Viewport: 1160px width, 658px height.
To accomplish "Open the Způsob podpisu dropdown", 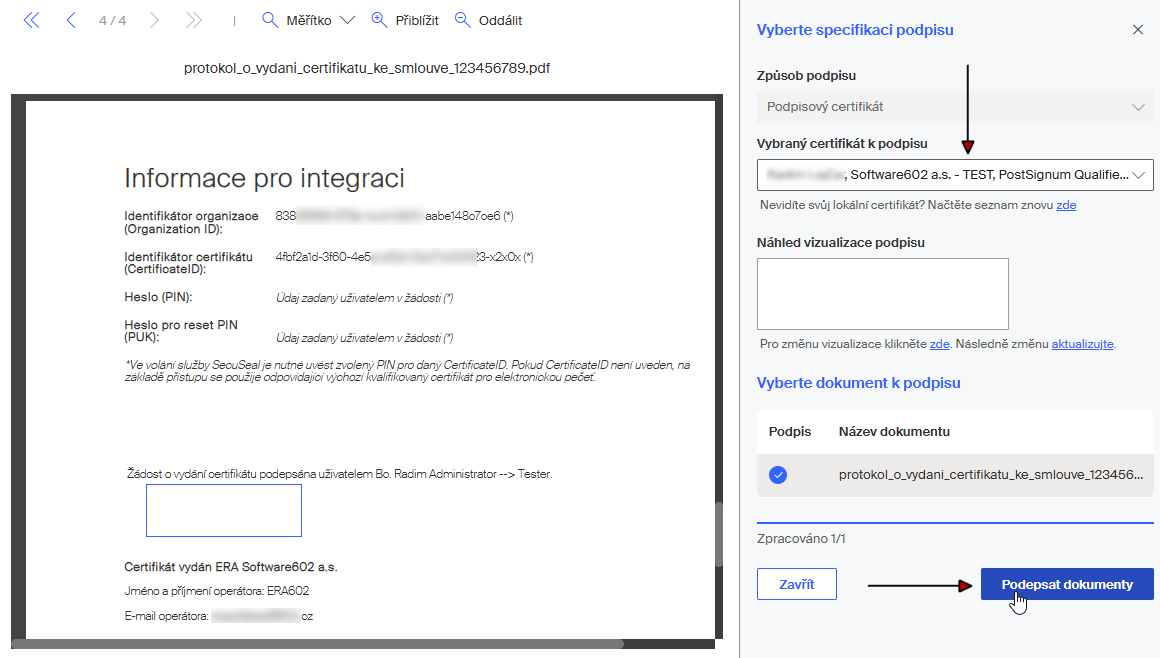I will pyautogui.click(x=954, y=107).
